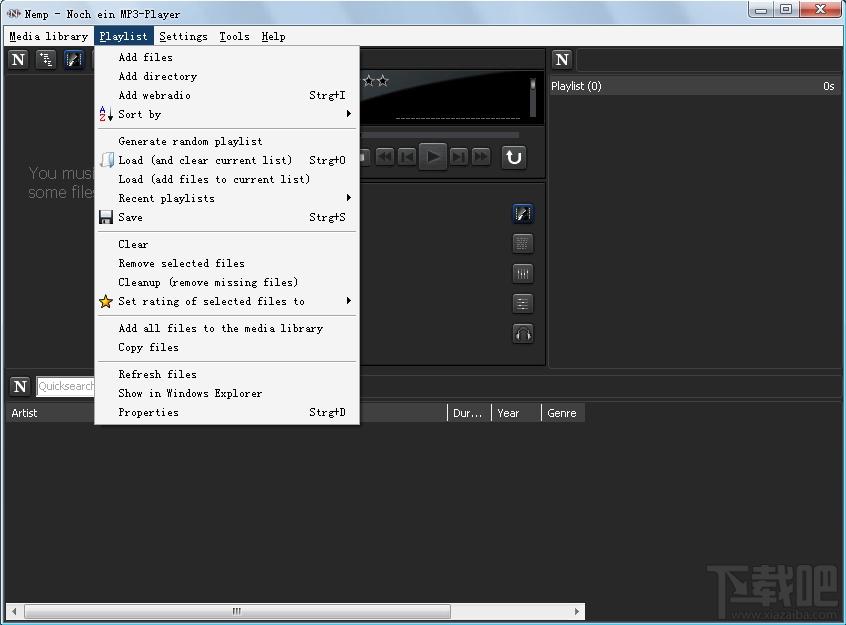Choose Add files from Playlist menu
Viewport: 846px width, 625px height.
tap(227, 57)
